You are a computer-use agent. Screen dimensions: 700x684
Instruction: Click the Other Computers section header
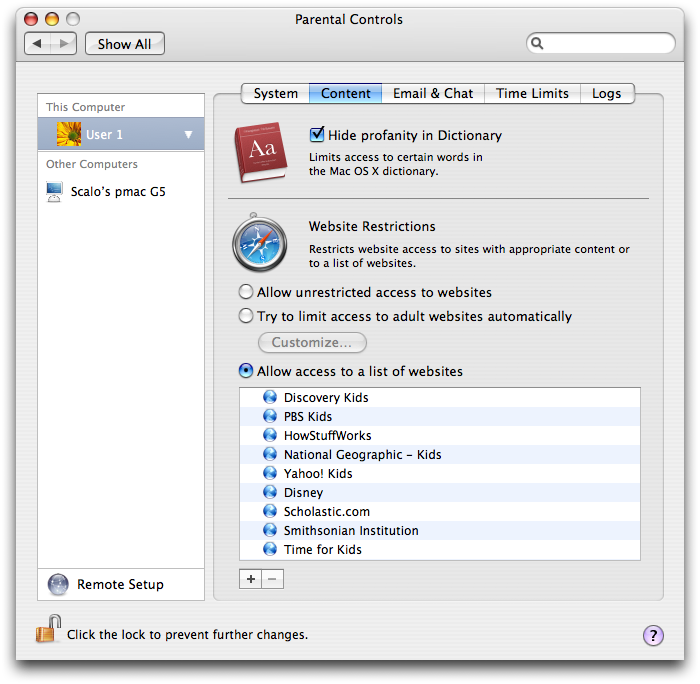(92, 164)
